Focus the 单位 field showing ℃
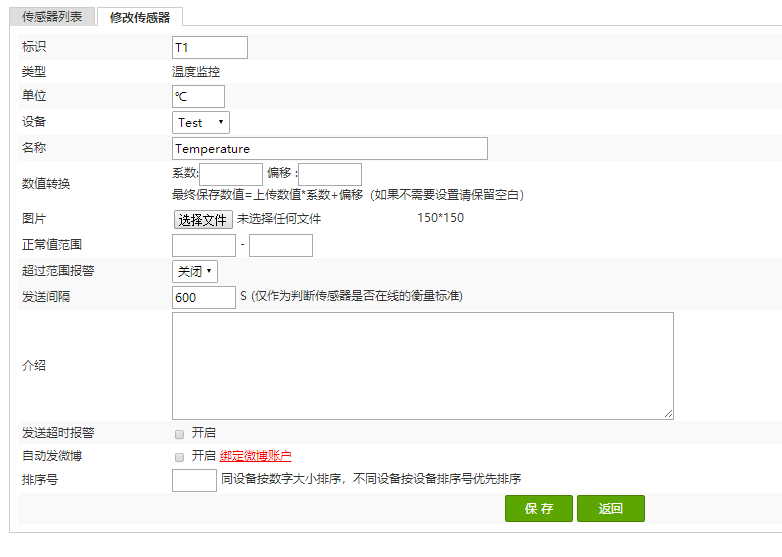Viewport: 782px width, 557px height. coord(198,96)
